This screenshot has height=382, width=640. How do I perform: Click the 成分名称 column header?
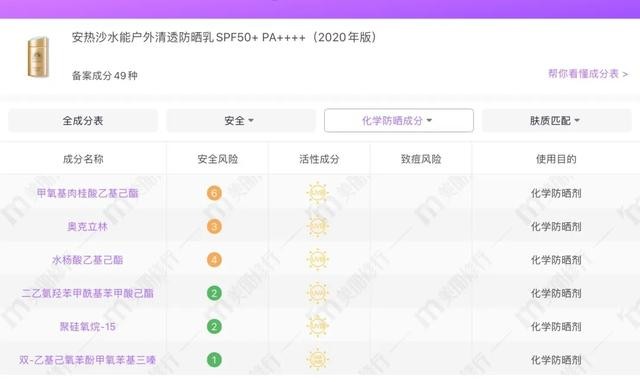[83, 159]
